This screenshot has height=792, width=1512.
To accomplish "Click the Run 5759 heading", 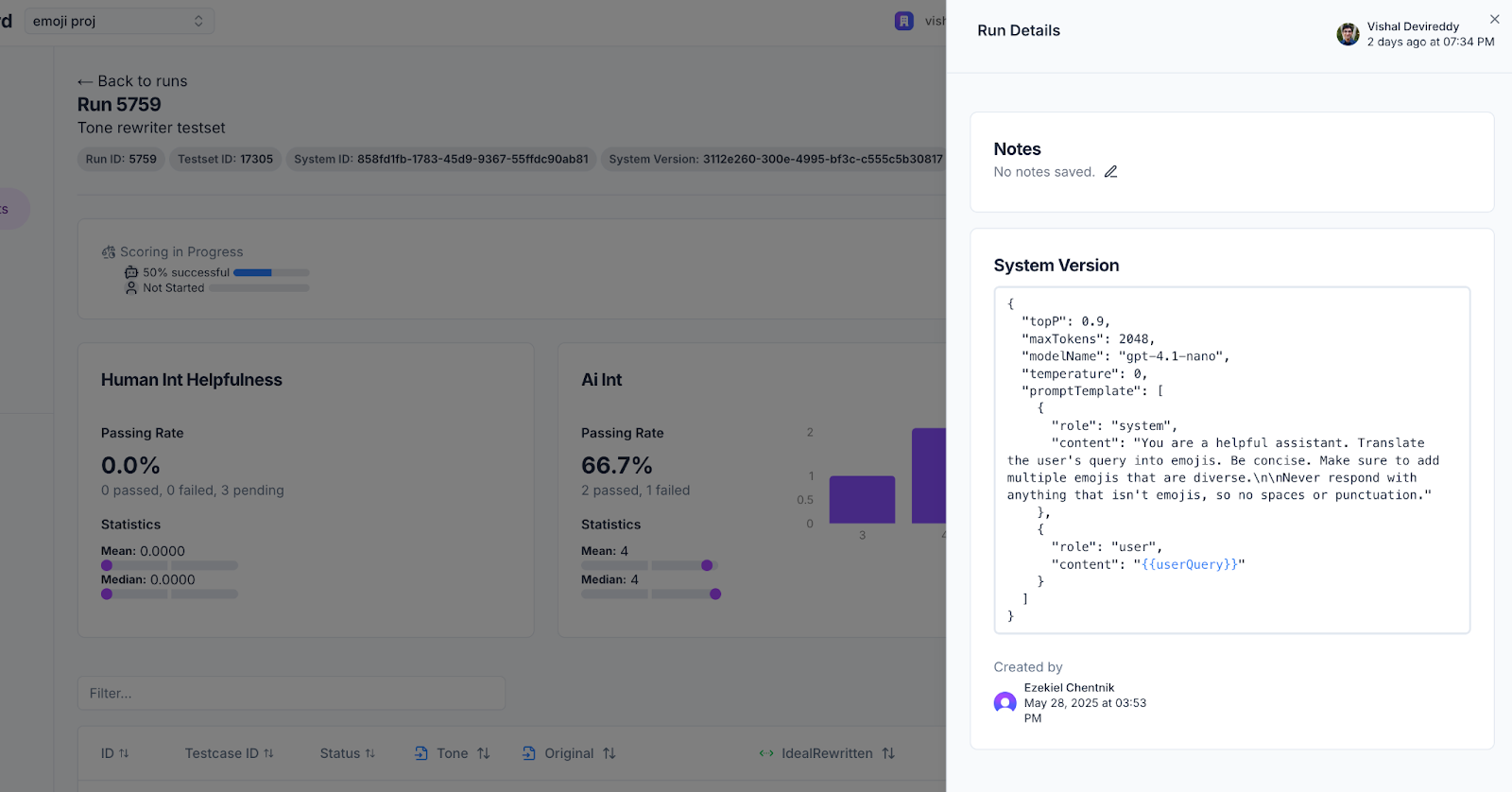I will [119, 104].
